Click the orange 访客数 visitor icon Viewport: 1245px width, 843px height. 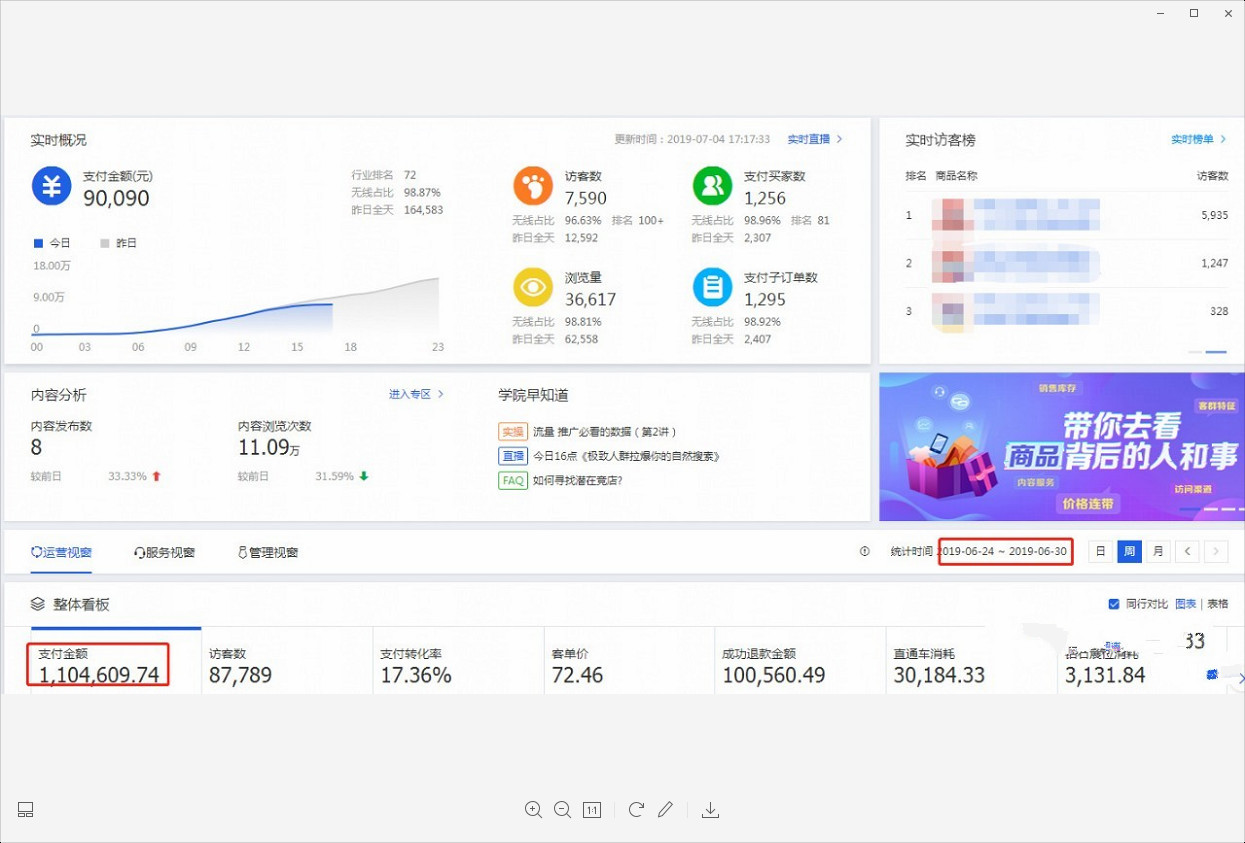click(x=532, y=186)
